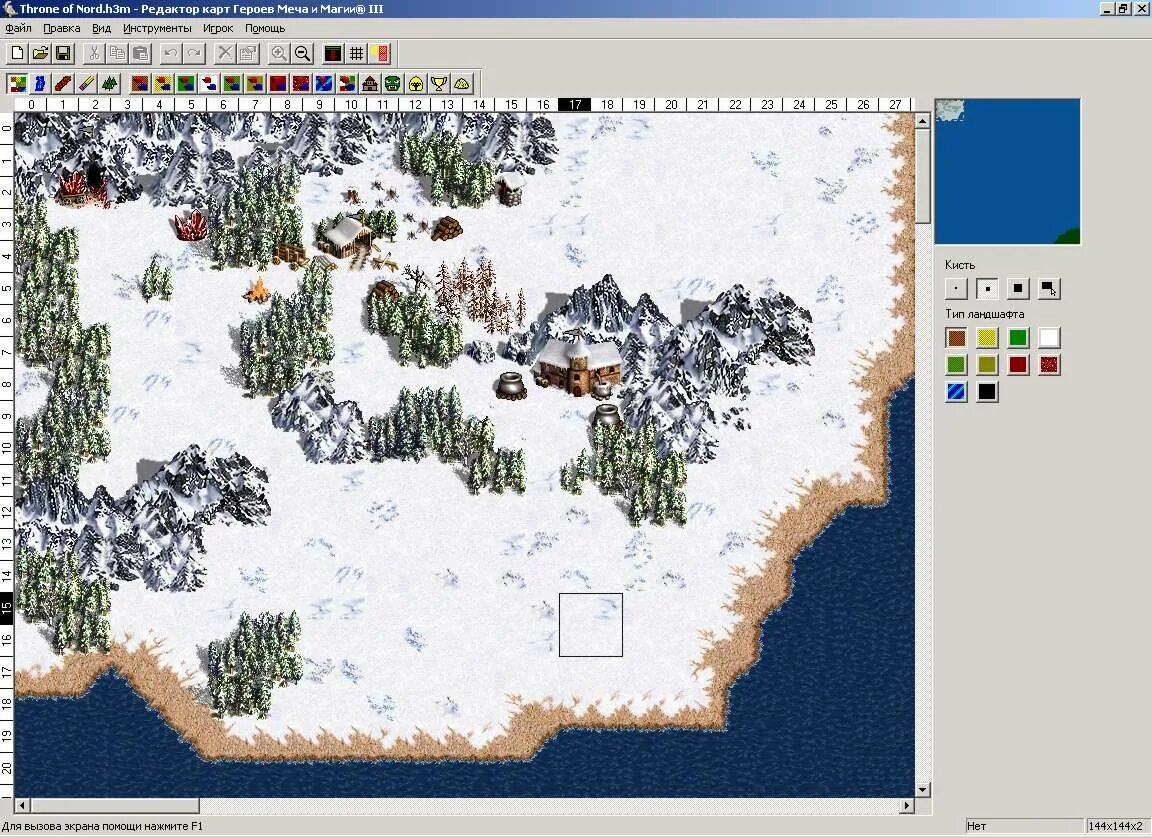This screenshot has width=1152, height=838.
Task: Open the Инструменты menu
Action: [x=157, y=28]
